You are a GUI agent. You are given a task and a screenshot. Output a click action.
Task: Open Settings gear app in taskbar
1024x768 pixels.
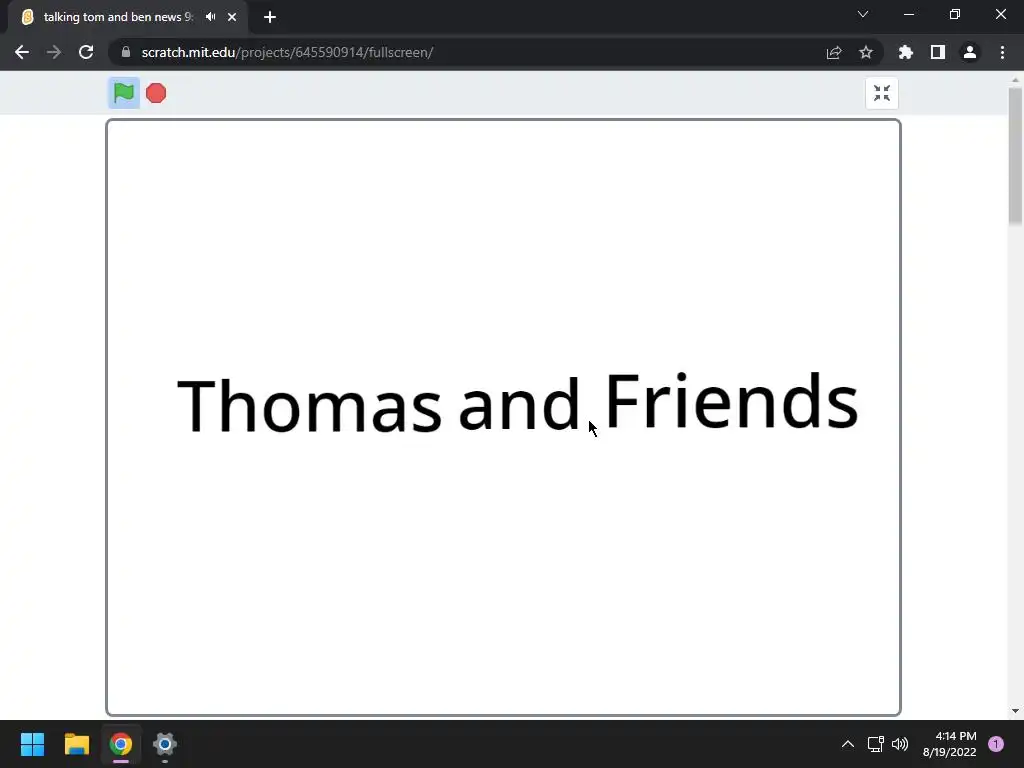(165, 744)
